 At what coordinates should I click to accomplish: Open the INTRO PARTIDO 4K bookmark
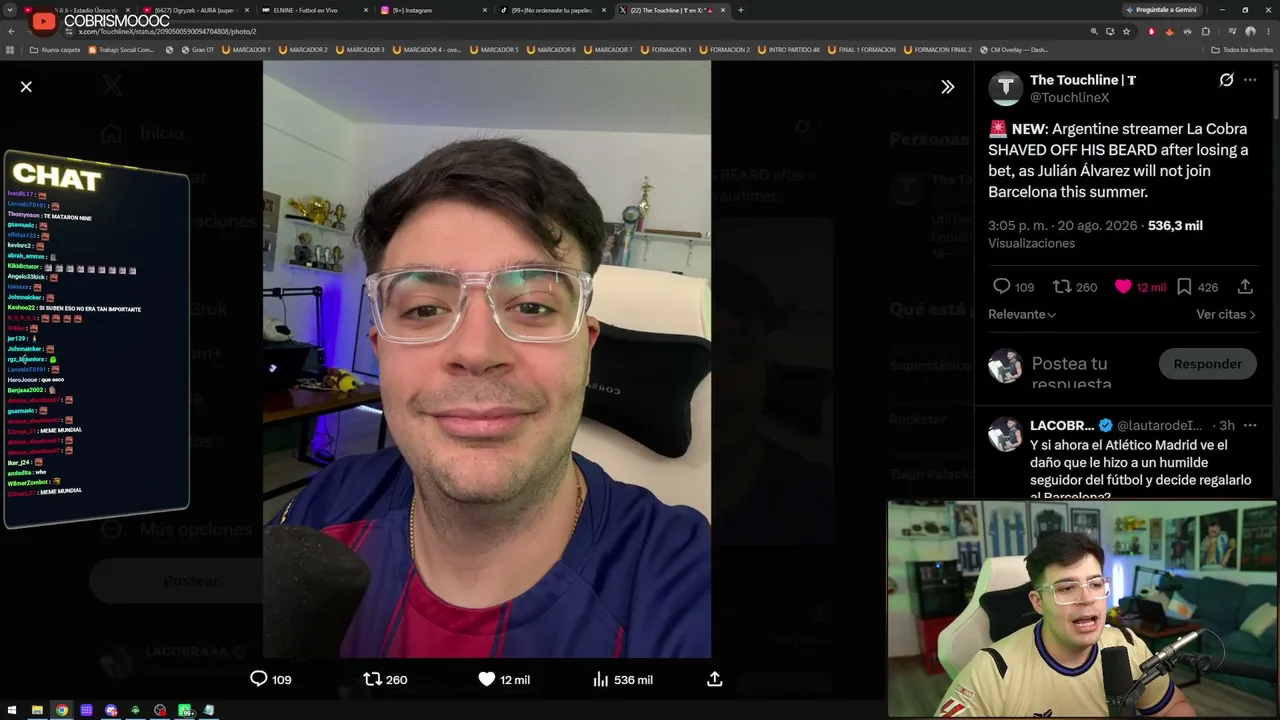tap(789, 49)
